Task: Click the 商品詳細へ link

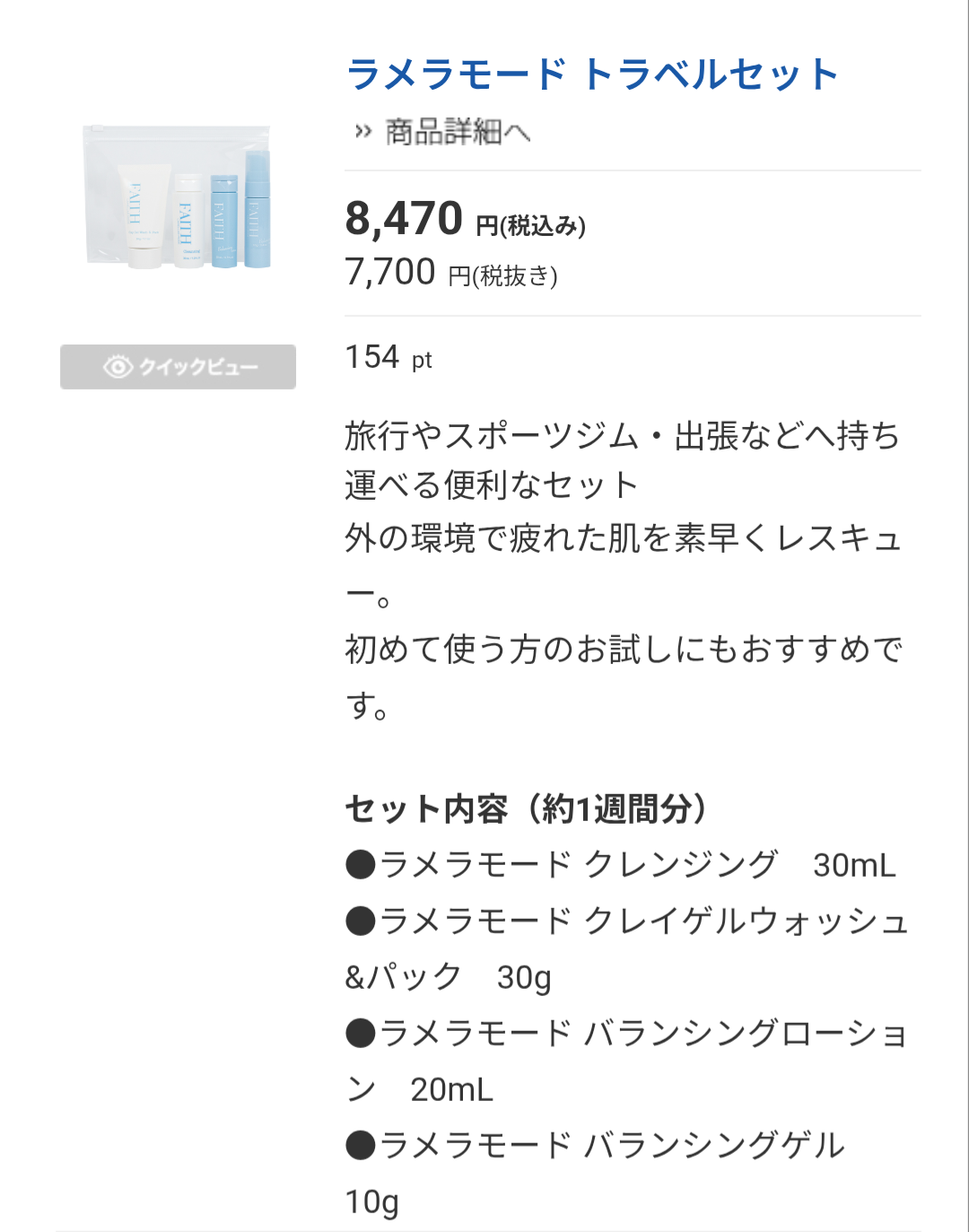Action: pos(458,133)
